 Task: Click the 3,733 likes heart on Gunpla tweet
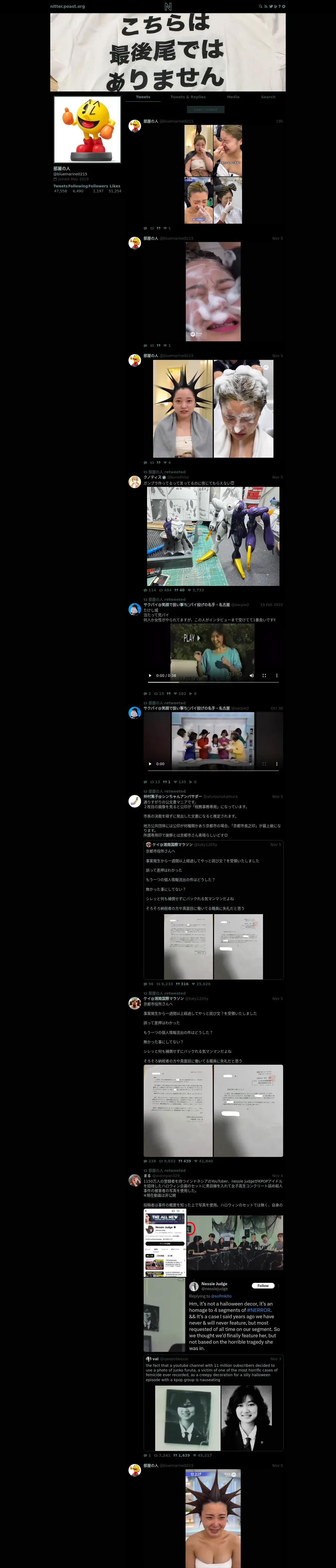[x=189, y=590]
